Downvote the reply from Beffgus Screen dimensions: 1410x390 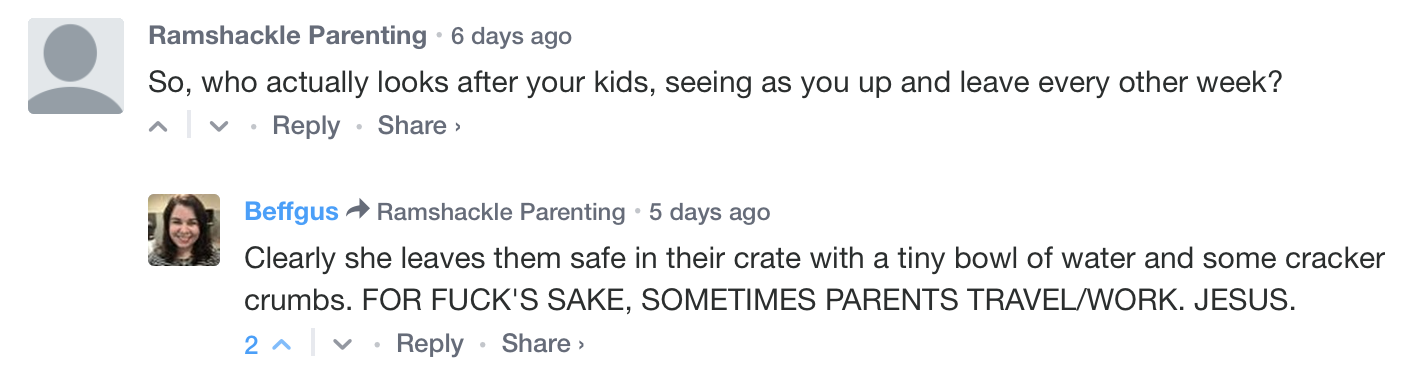point(343,344)
